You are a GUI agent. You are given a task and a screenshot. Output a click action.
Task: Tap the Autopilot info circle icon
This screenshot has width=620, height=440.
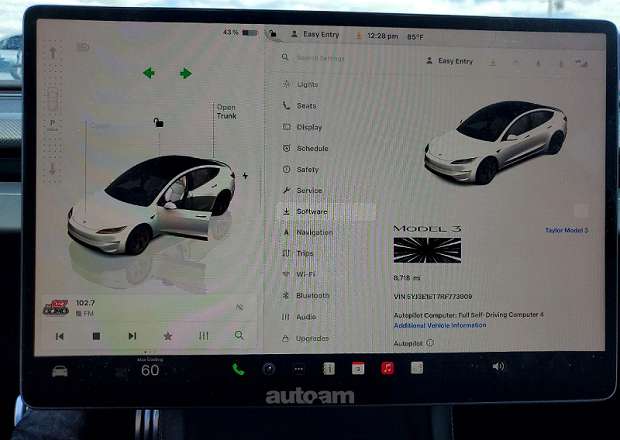pyautogui.click(x=430, y=343)
